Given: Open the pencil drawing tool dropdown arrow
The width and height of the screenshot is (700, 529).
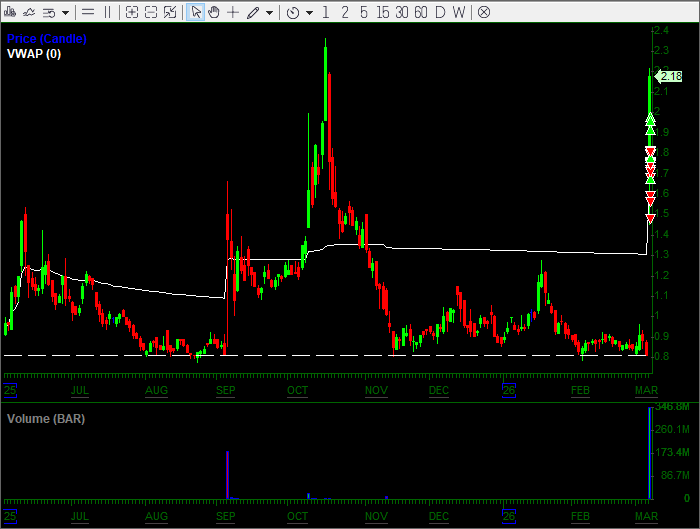Looking at the screenshot, I should [269, 13].
